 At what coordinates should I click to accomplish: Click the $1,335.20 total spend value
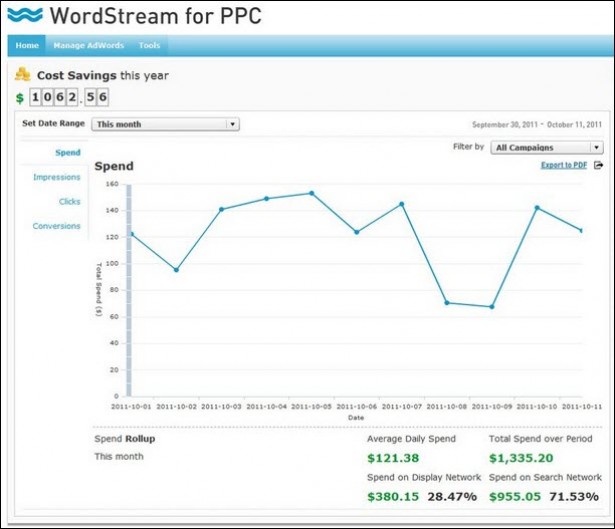point(521,458)
